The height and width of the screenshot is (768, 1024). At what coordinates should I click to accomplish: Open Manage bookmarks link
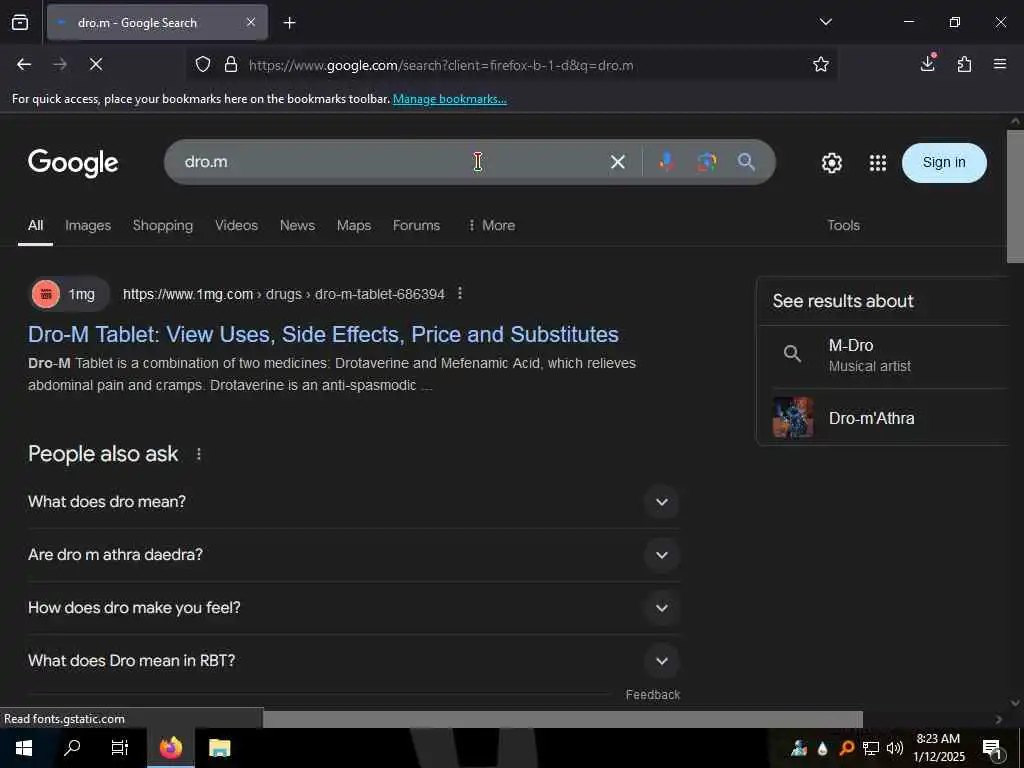(x=449, y=99)
